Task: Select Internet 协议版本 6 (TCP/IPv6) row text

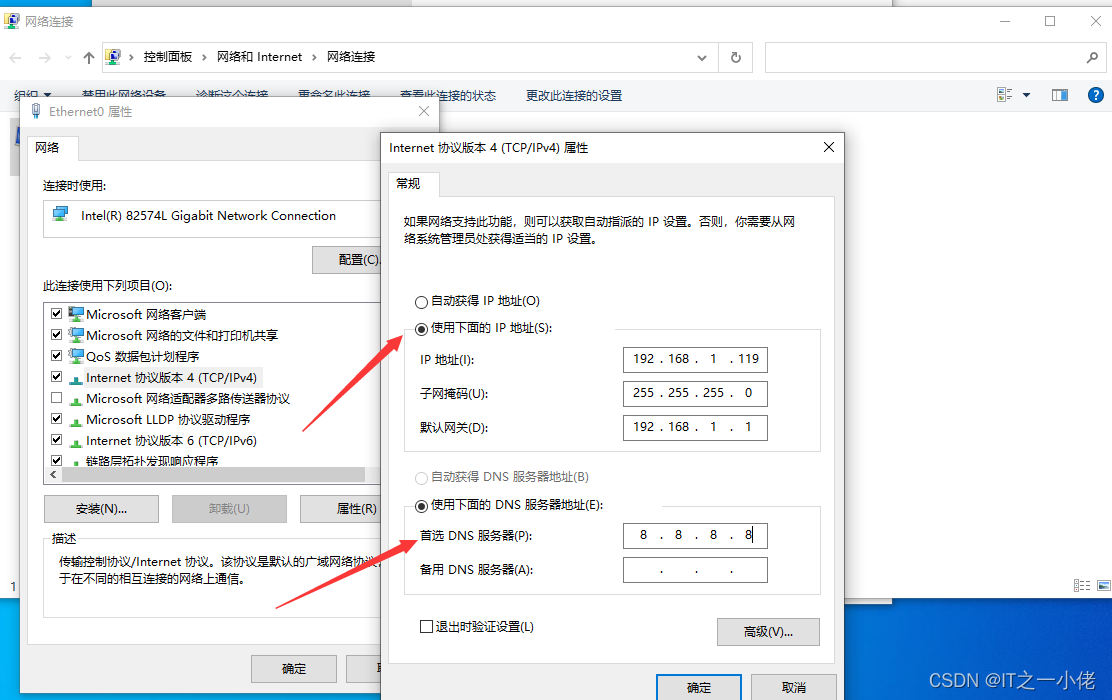Action: (172, 440)
